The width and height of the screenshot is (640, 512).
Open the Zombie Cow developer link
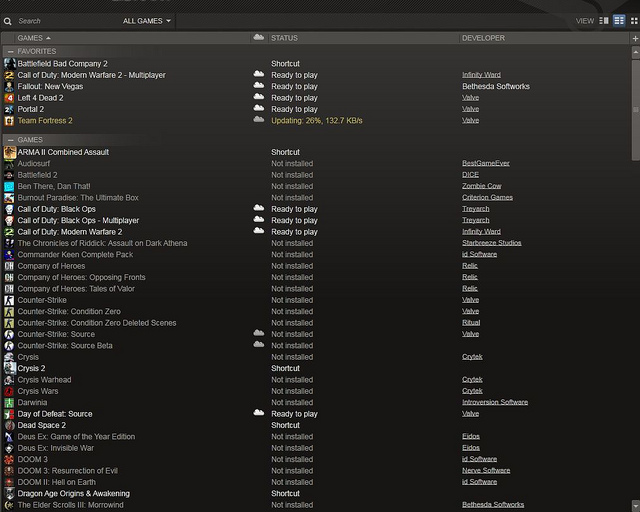(x=482, y=186)
